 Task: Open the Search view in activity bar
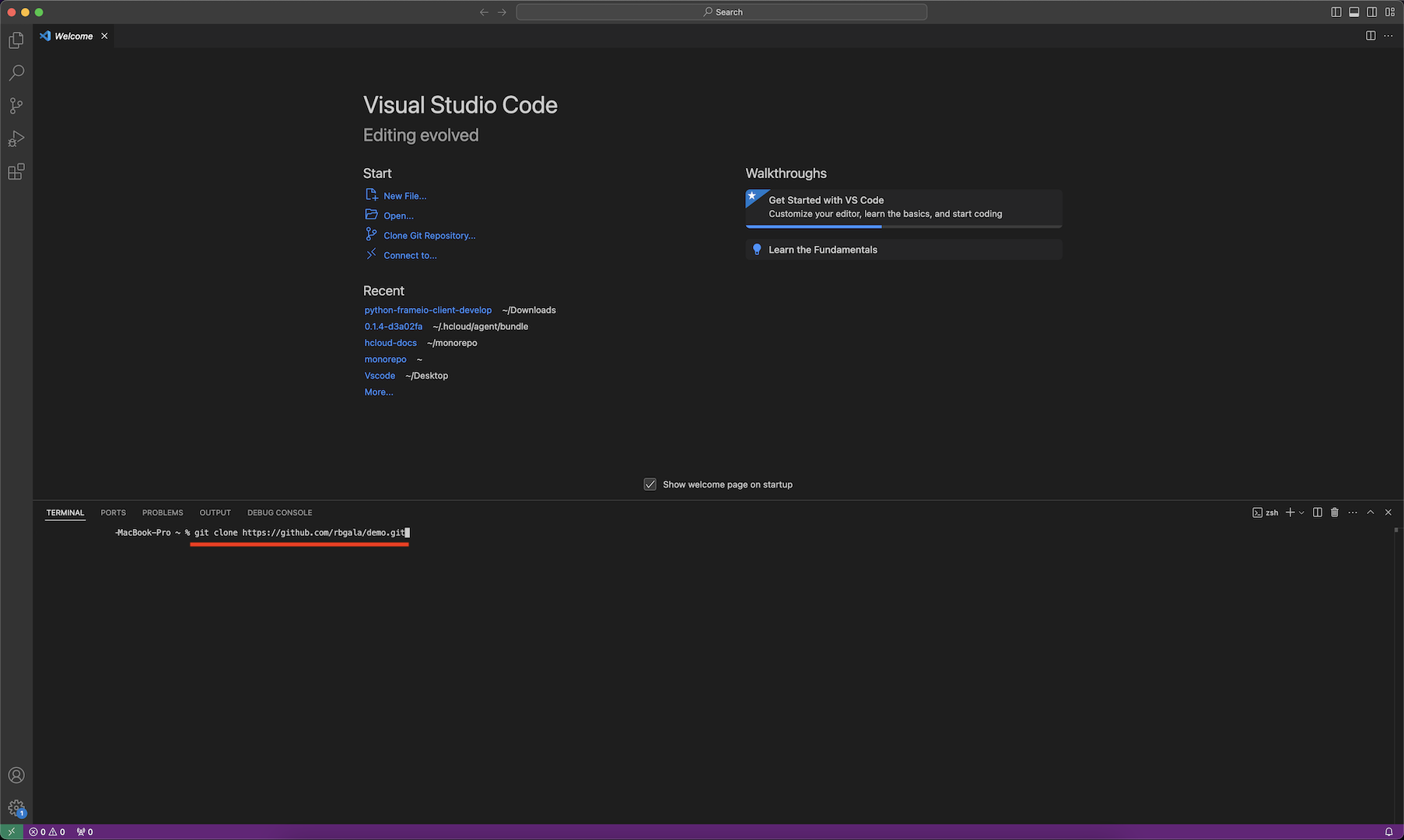(x=16, y=73)
